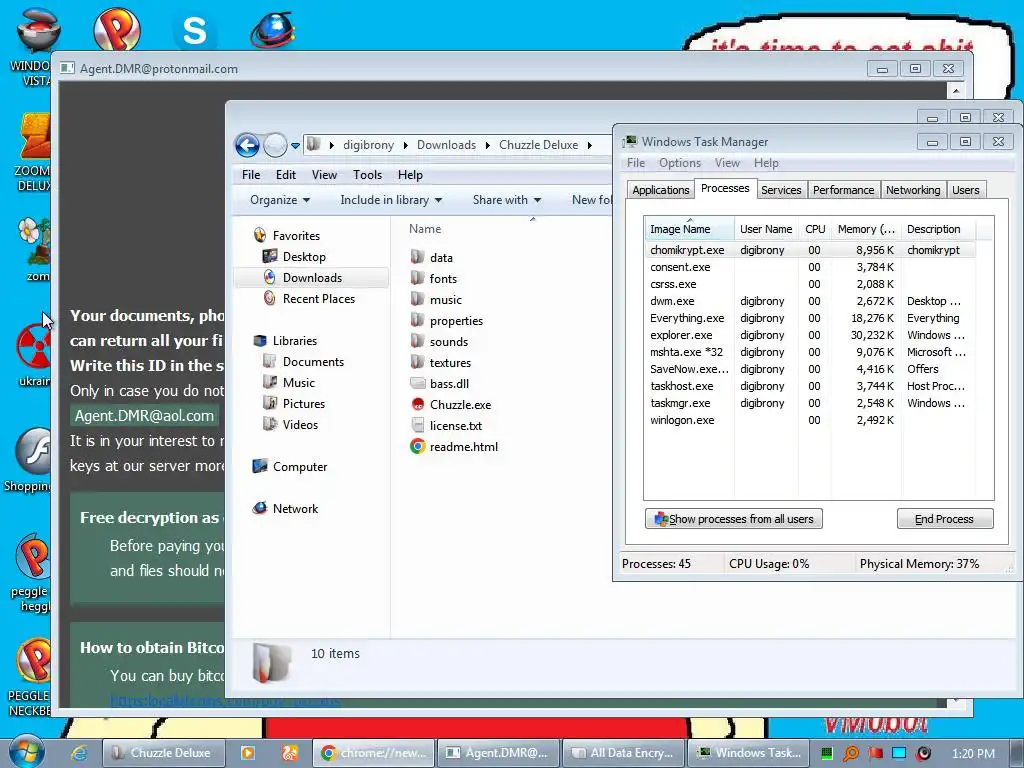
Task: Switch to Chuzzle Deluxe taskbar button
Action: coord(163,753)
